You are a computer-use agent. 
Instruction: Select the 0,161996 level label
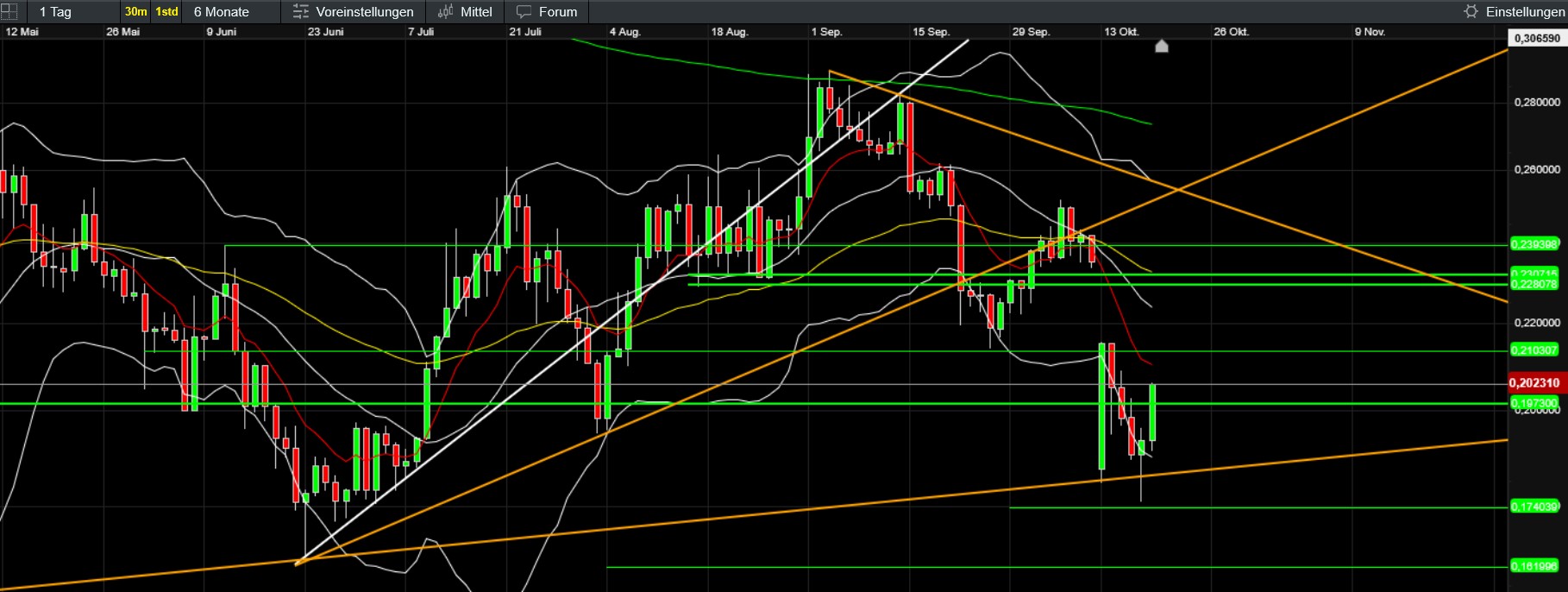coord(1534,567)
